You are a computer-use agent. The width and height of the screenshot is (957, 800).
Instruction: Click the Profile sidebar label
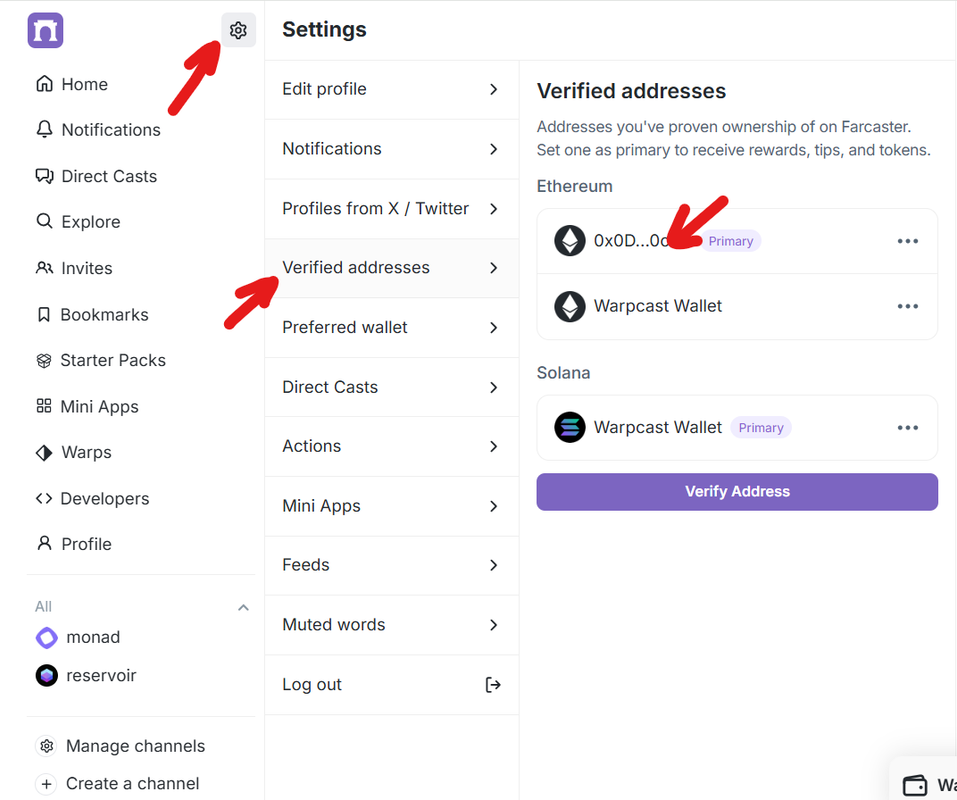[87, 544]
